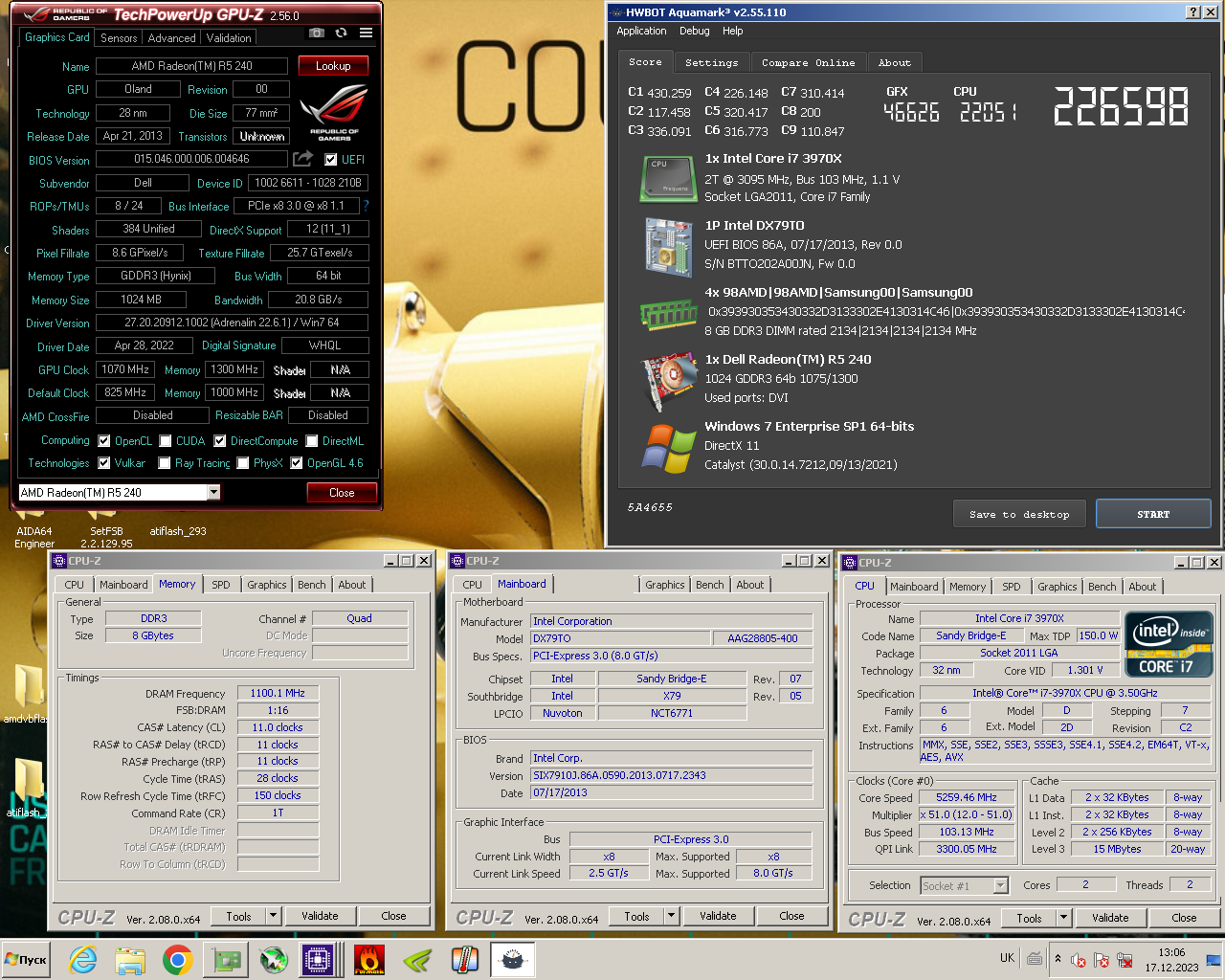Click the Lookup button in GPU-Z
The image size is (1225, 980).
333,66
